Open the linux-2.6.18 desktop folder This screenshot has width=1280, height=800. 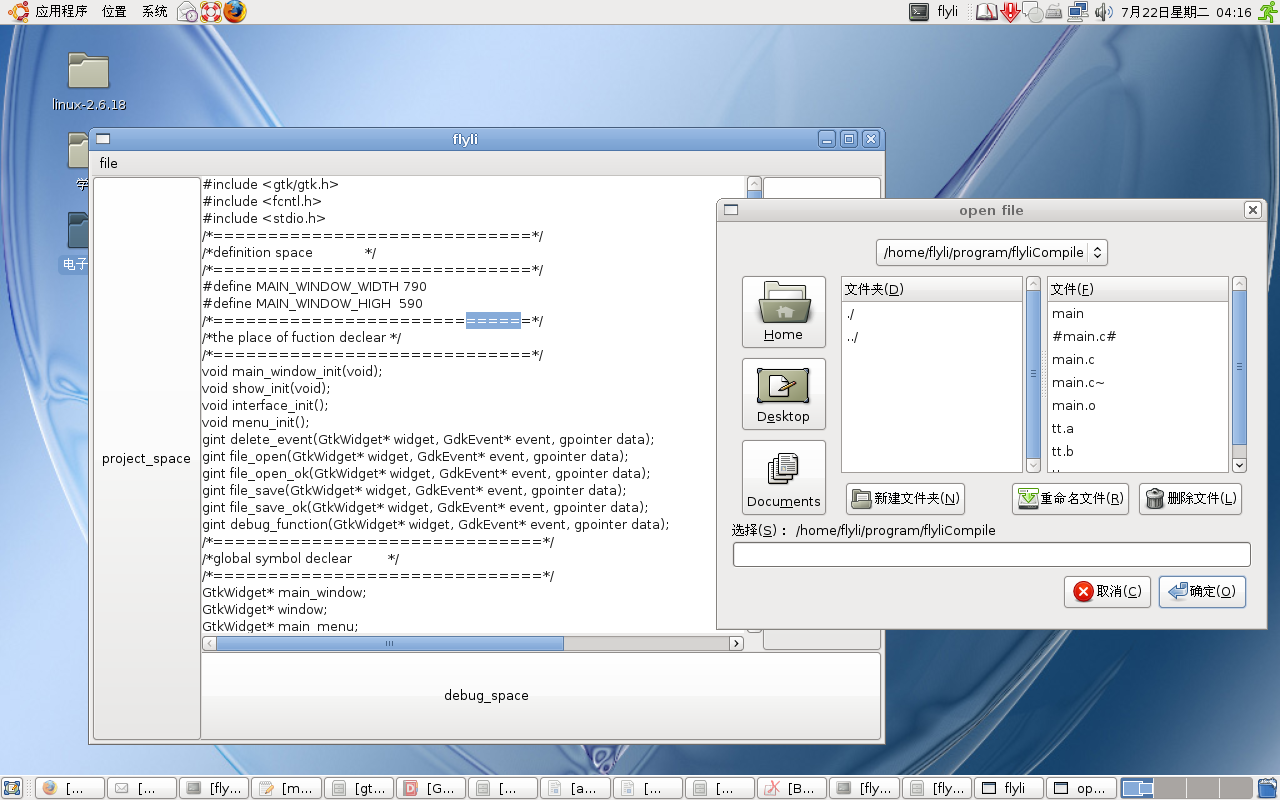(89, 82)
